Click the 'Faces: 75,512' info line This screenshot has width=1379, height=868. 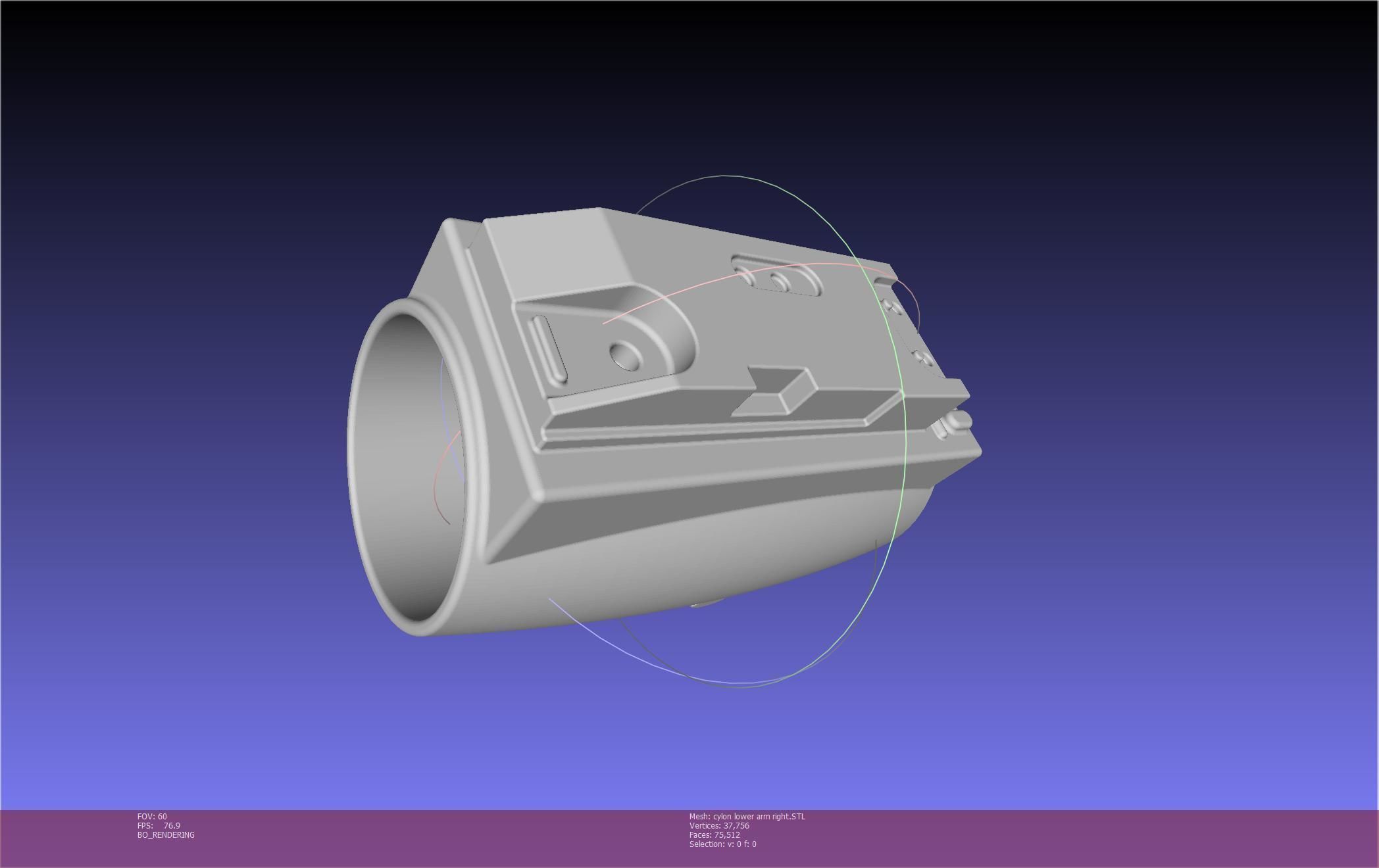coord(715,835)
